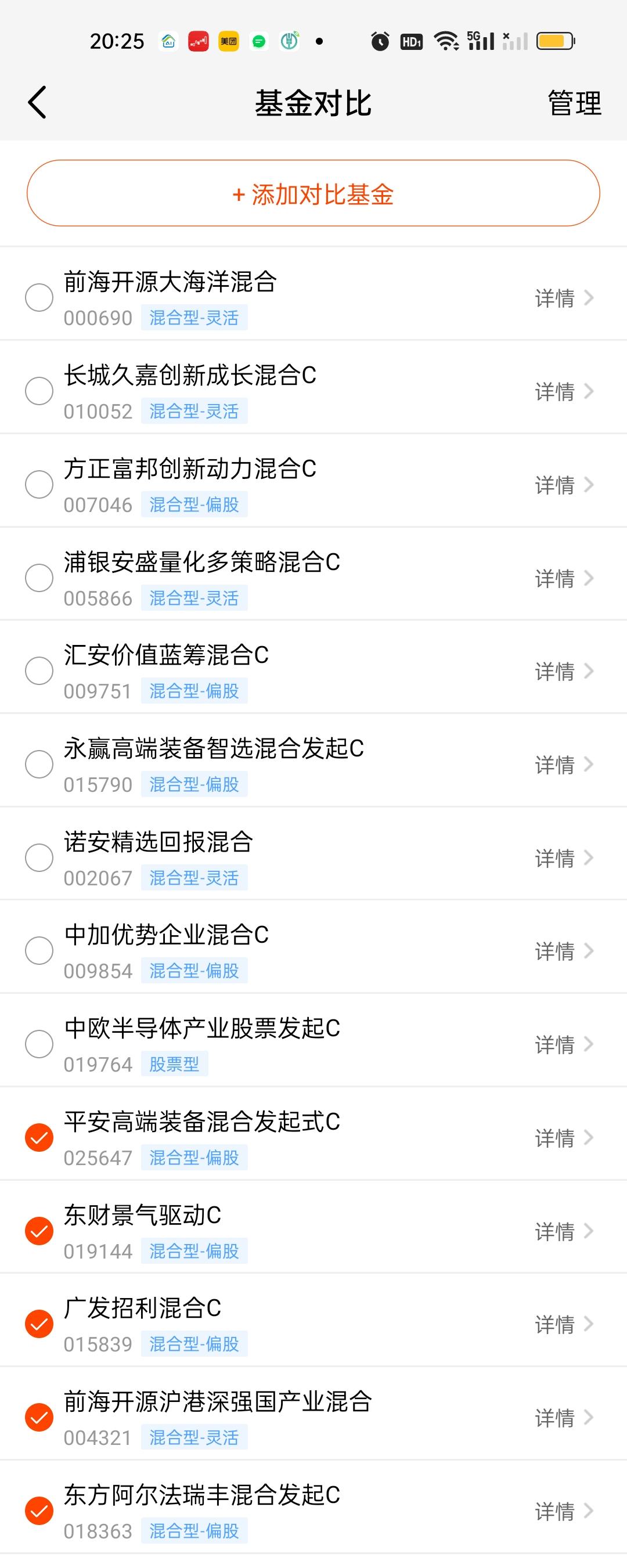Viewport: 627px width, 1568px height.
Task: Tap the 混合型-偏股 tag on 汇安价值蓝筹混合C
Action: tap(194, 691)
